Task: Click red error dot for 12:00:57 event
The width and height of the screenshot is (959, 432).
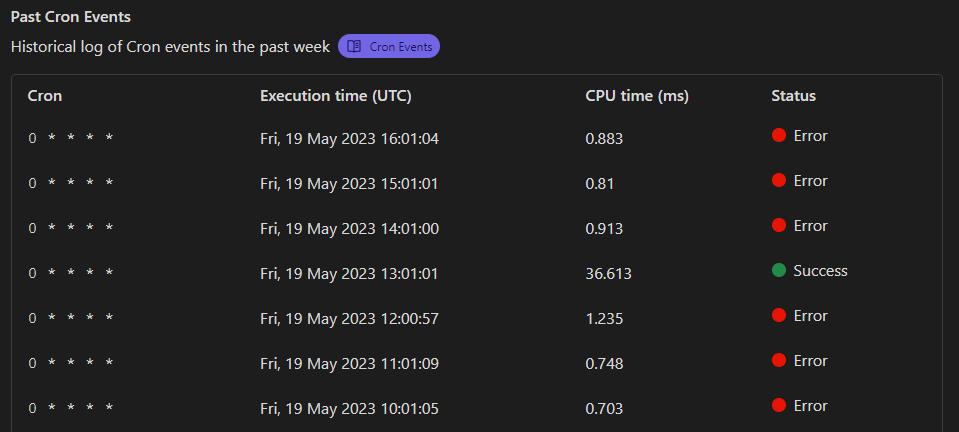Action: [779, 316]
